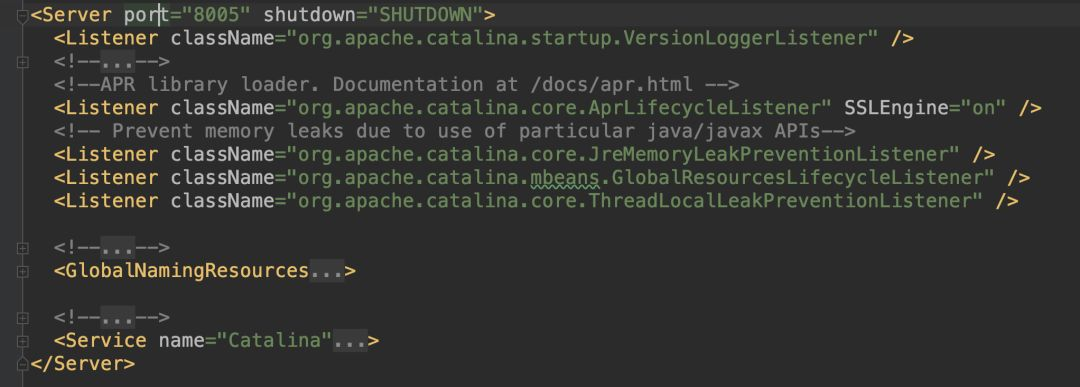Image resolution: width=1080 pixels, height=387 pixels.
Task: Click the ellipsis placeholder inside GlobalNamingResources tag
Action: (x=326, y=271)
